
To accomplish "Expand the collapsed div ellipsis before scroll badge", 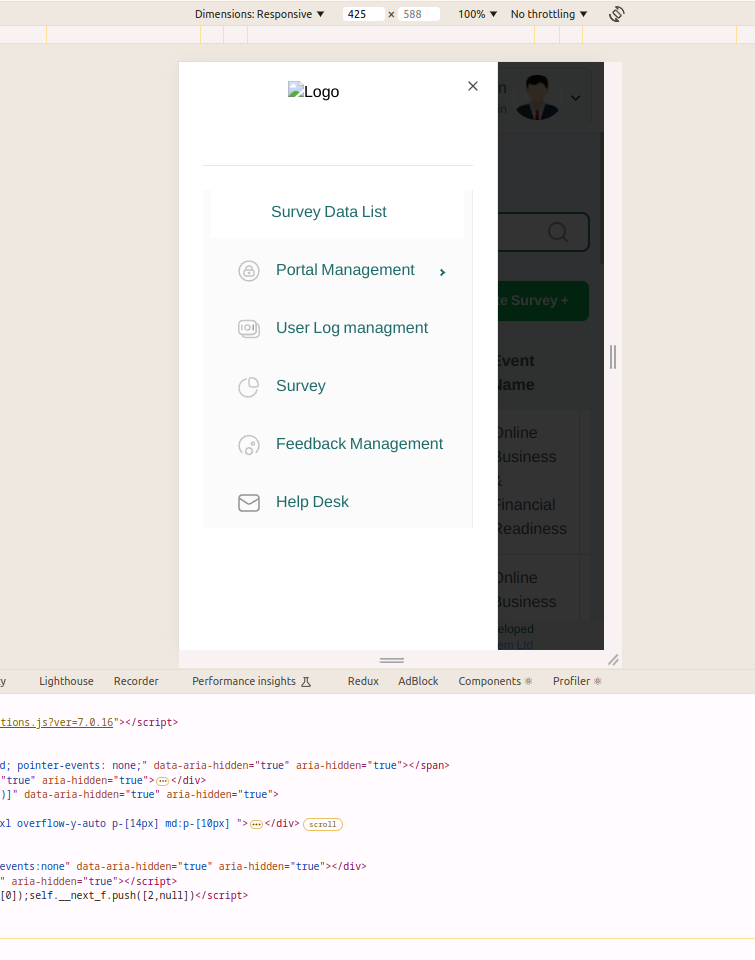I will tap(257, 824).
